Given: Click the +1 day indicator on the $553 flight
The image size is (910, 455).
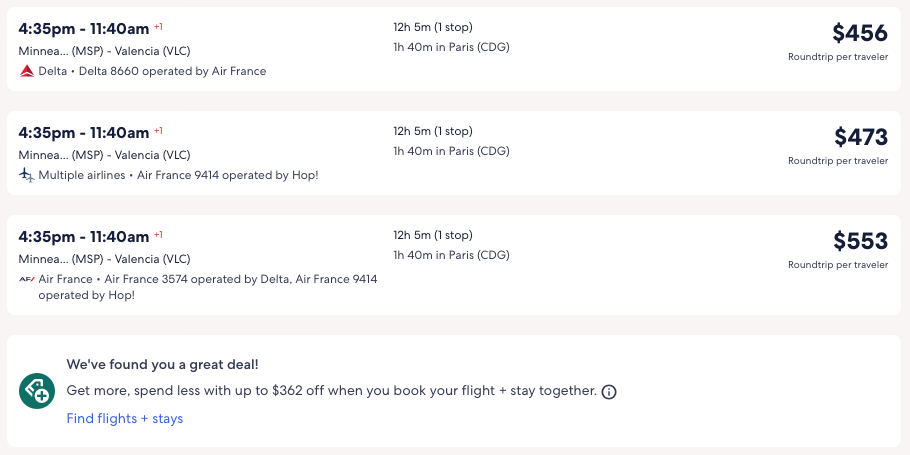Looking at the screenshot, I should (x=158, y=234).
